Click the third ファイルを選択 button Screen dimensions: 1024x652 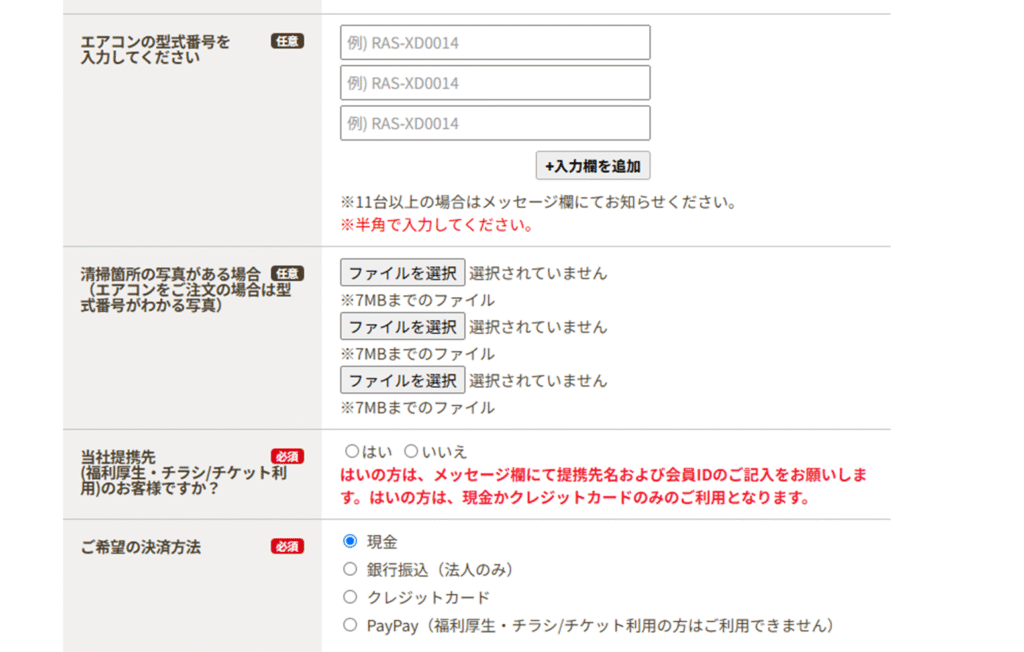(402, 380)
